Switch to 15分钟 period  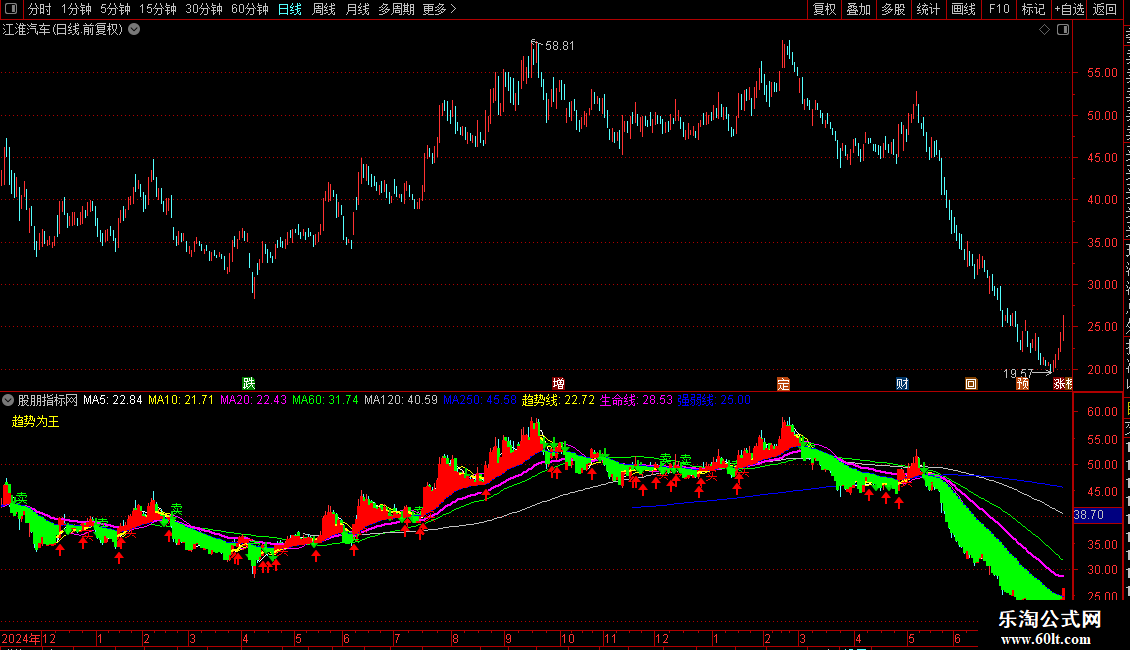pos(158,9)
